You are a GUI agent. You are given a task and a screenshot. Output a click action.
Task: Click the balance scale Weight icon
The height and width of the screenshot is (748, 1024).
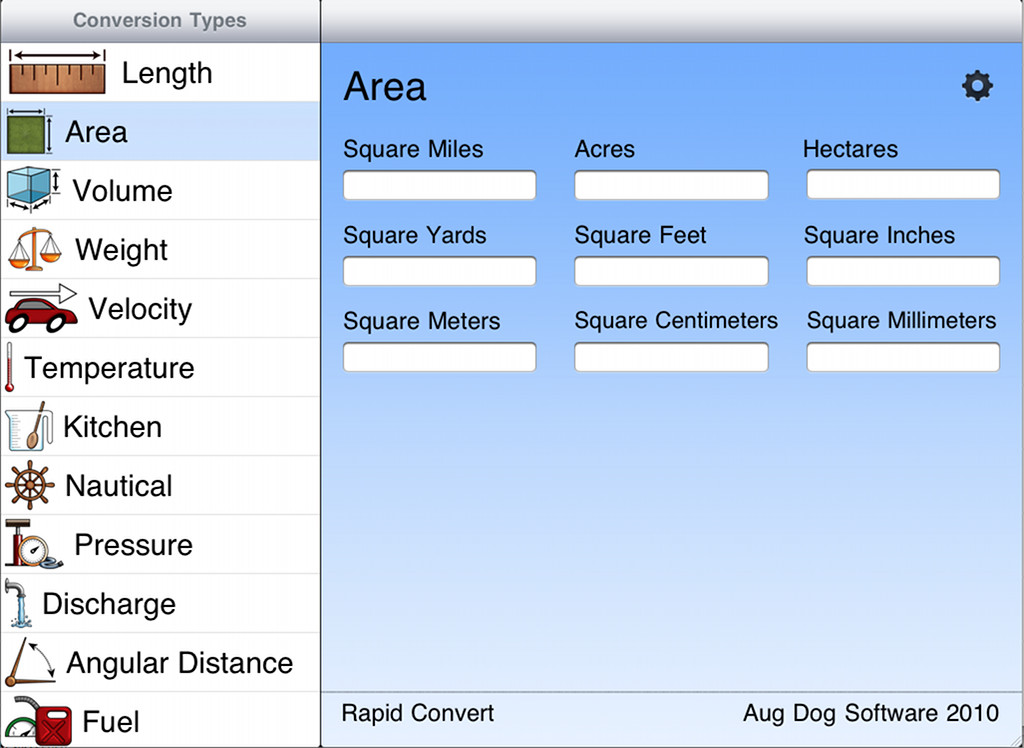point(35,249)
